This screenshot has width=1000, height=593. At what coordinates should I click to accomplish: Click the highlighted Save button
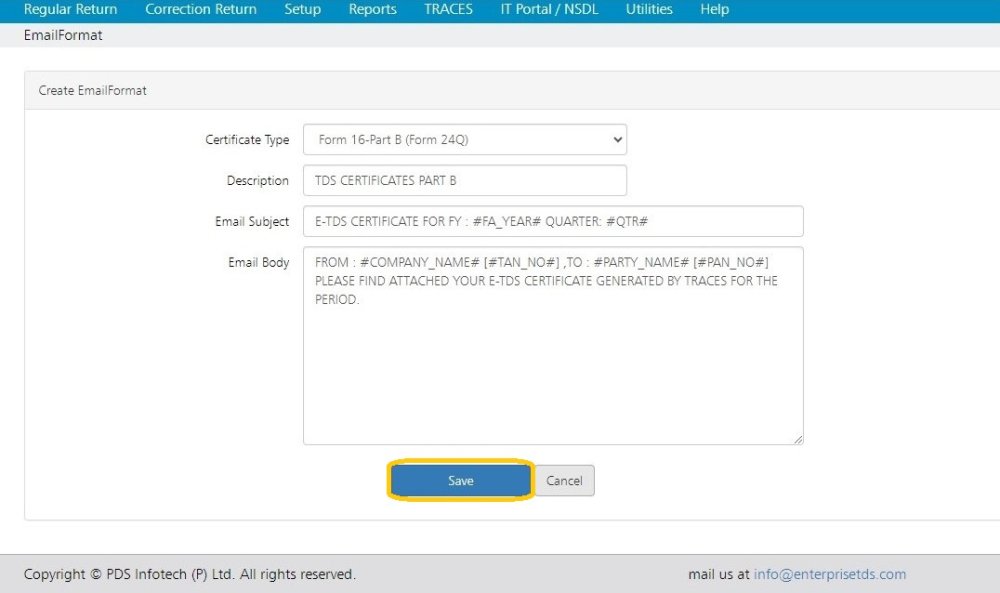click(460, 480)
